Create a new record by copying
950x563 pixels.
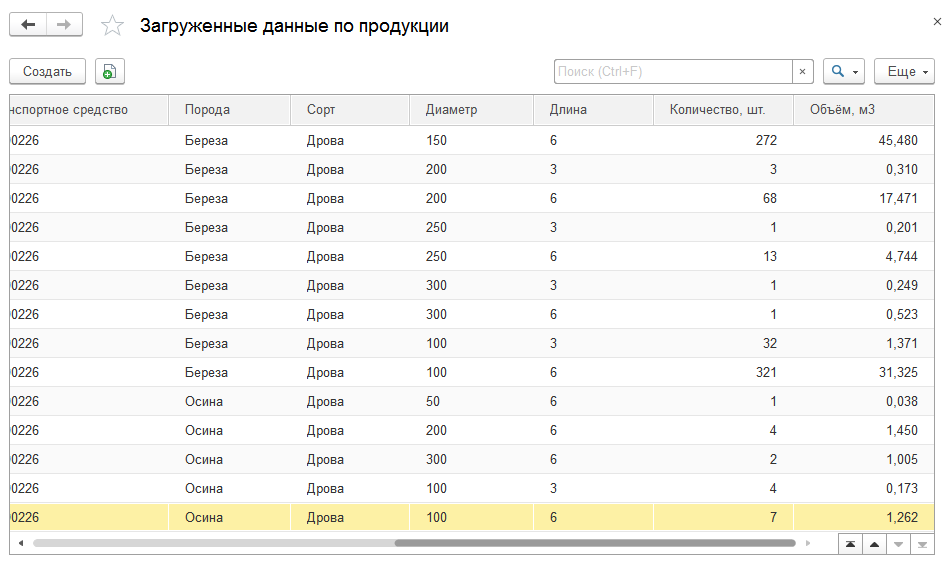[110, 72]
